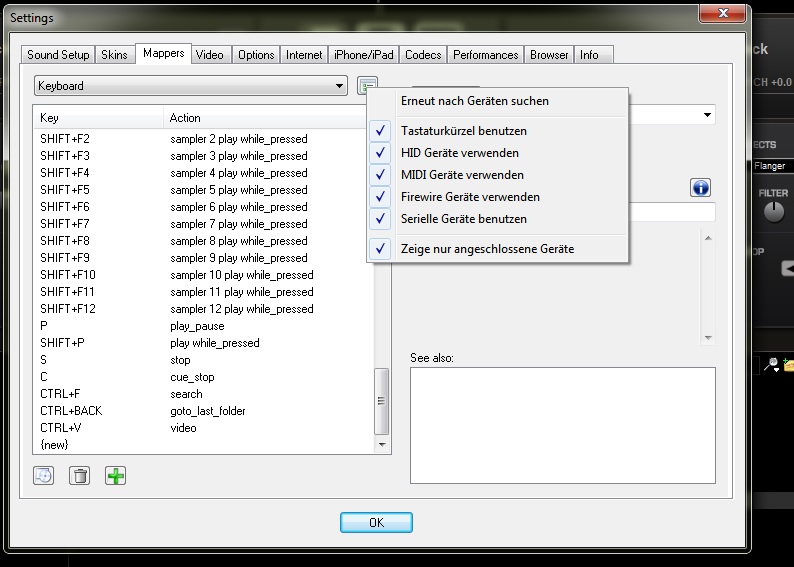Disable 'Zeige nur angeschlossene Geräte'
The image size is (794, 567).
[487, 249]
